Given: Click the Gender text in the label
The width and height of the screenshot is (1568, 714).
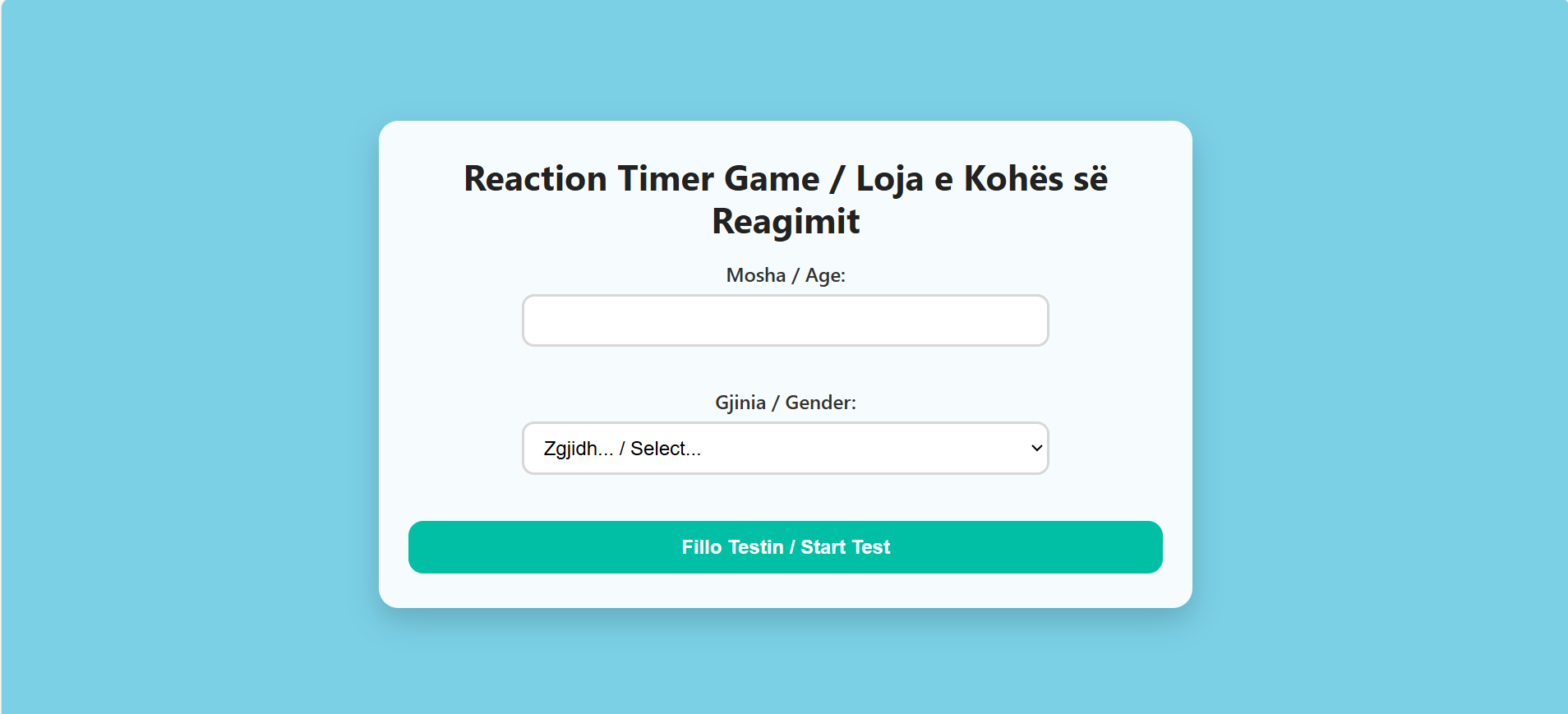Looking at the screenshot, I should (x=819, y=403).
